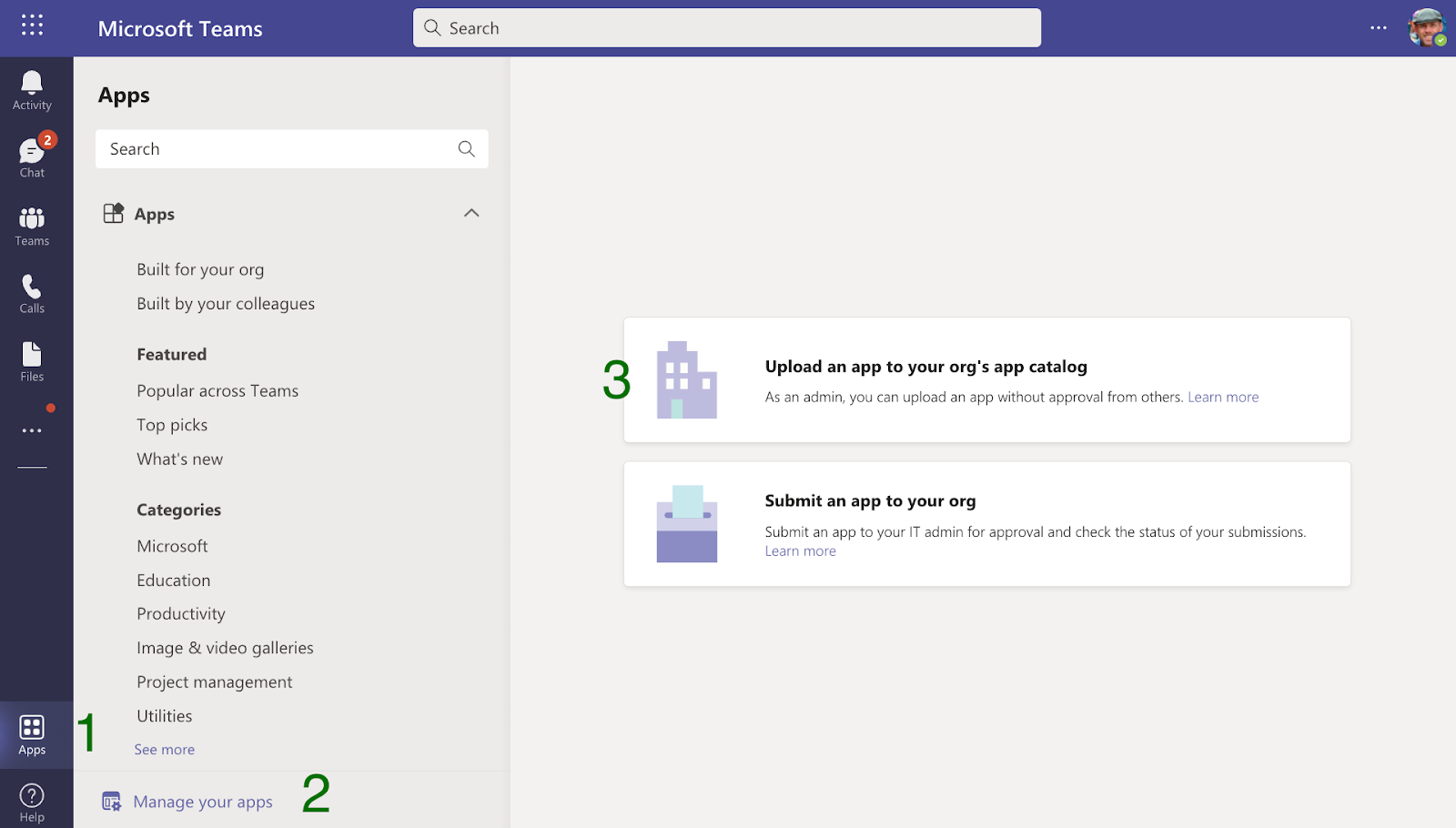The image size is (1456, 828).
Task: Open Manage your apps link
Action: 203,802
